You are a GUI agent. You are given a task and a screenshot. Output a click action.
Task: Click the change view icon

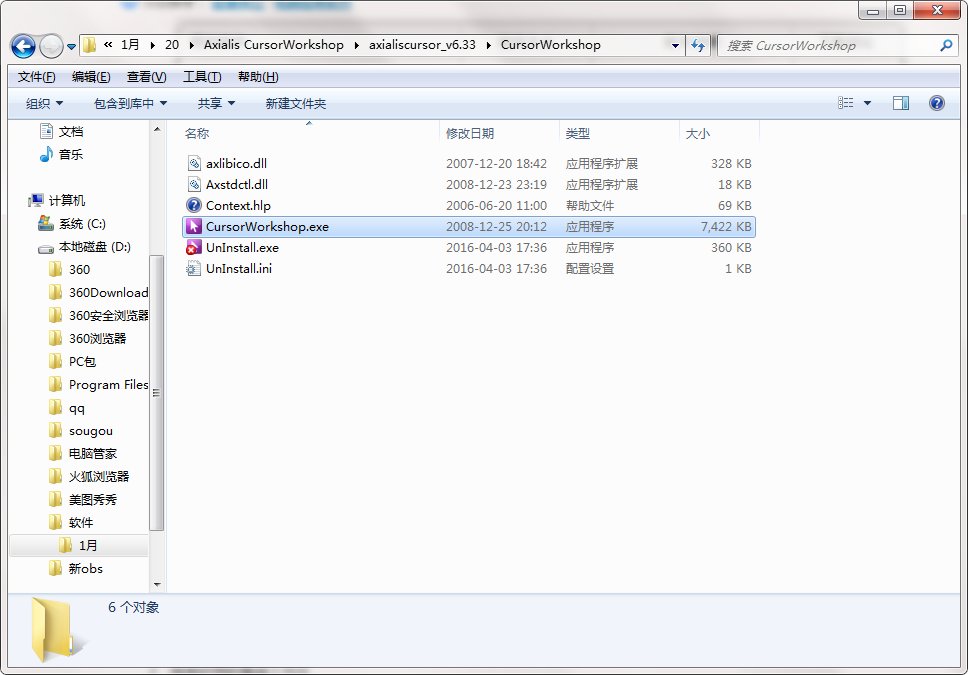(x=845, y=103)
